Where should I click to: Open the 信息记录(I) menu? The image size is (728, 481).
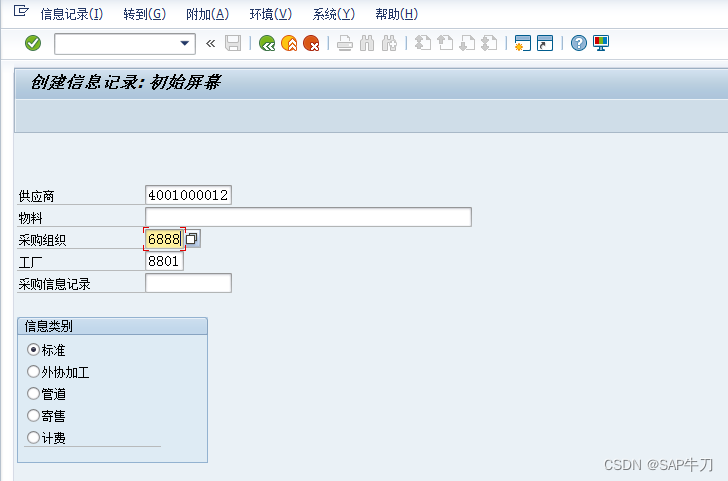[x=72, y=14]
